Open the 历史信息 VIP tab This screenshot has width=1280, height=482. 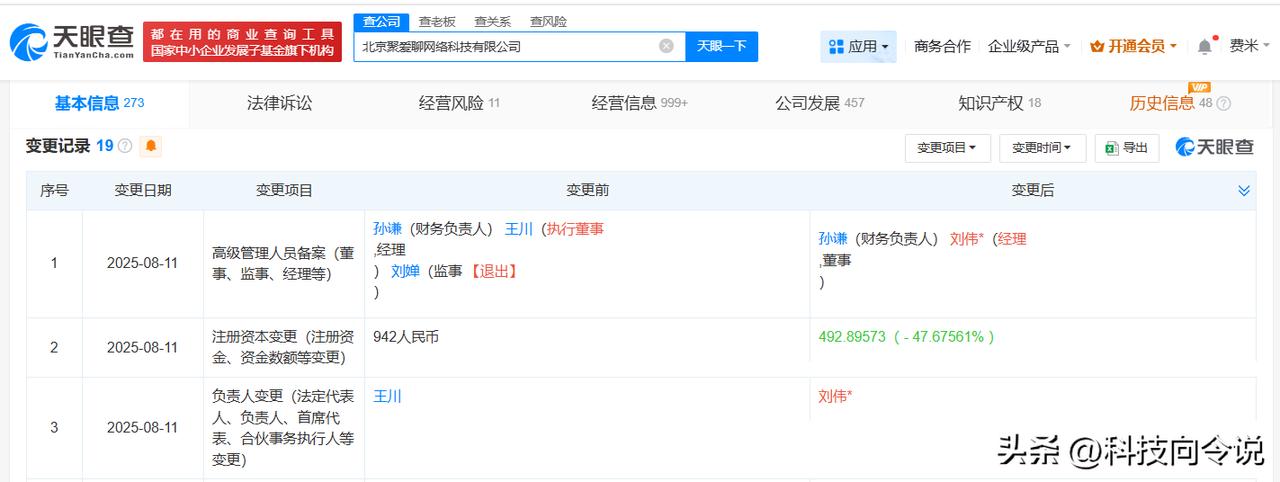click(x=1170, y=103)
